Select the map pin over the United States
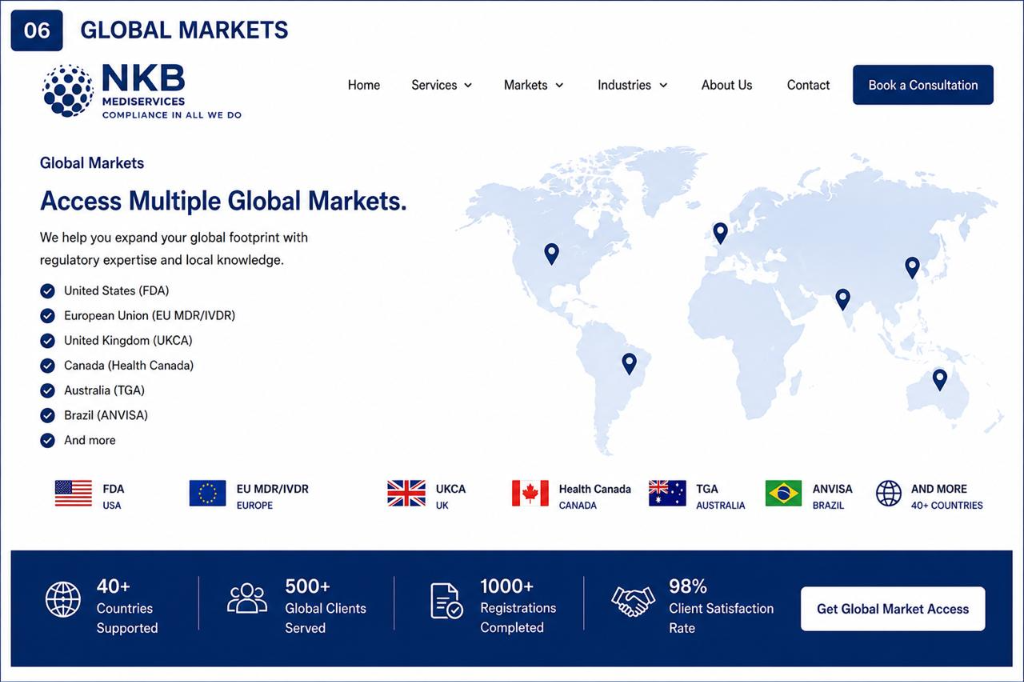The image size is (1024, 682). point(552,253)
